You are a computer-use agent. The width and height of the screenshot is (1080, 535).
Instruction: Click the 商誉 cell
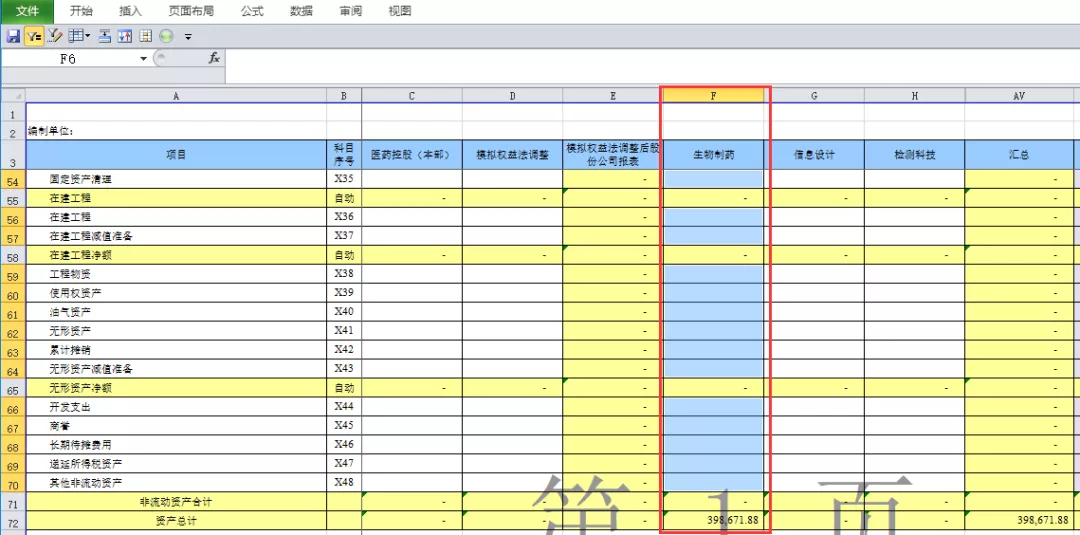point(176,426)
